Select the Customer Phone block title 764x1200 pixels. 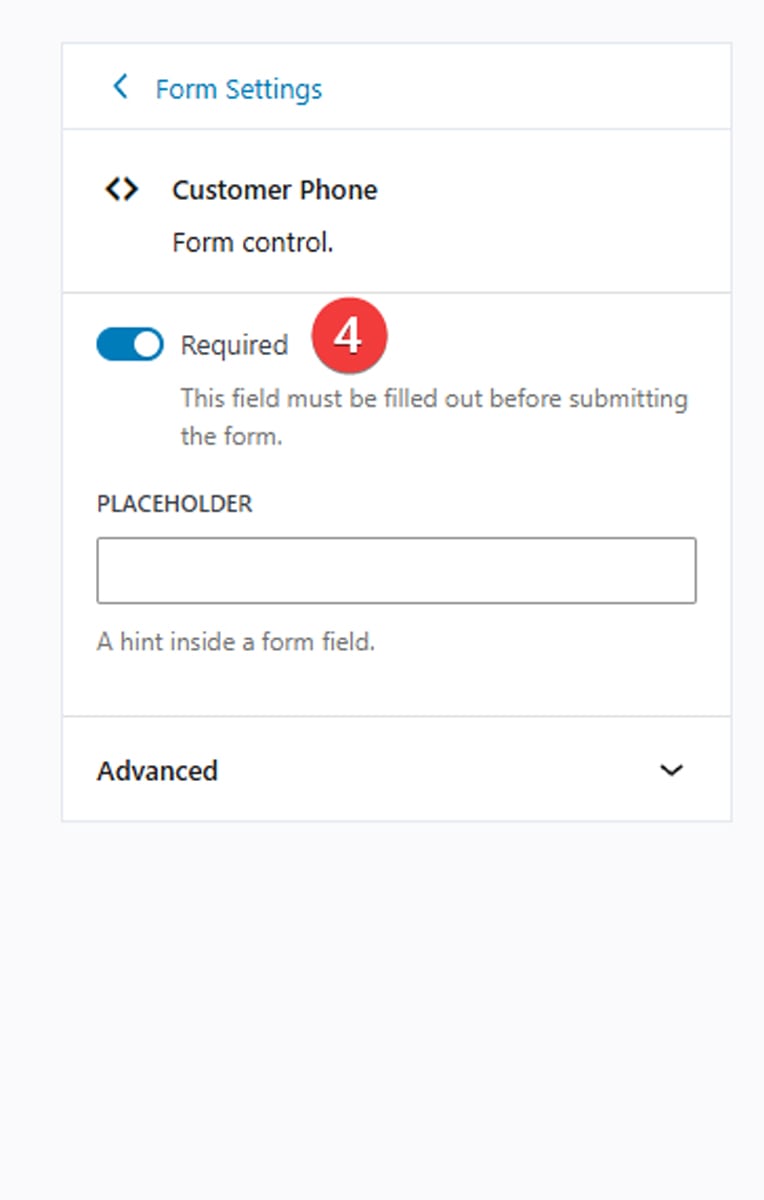[x=274, y=190]
